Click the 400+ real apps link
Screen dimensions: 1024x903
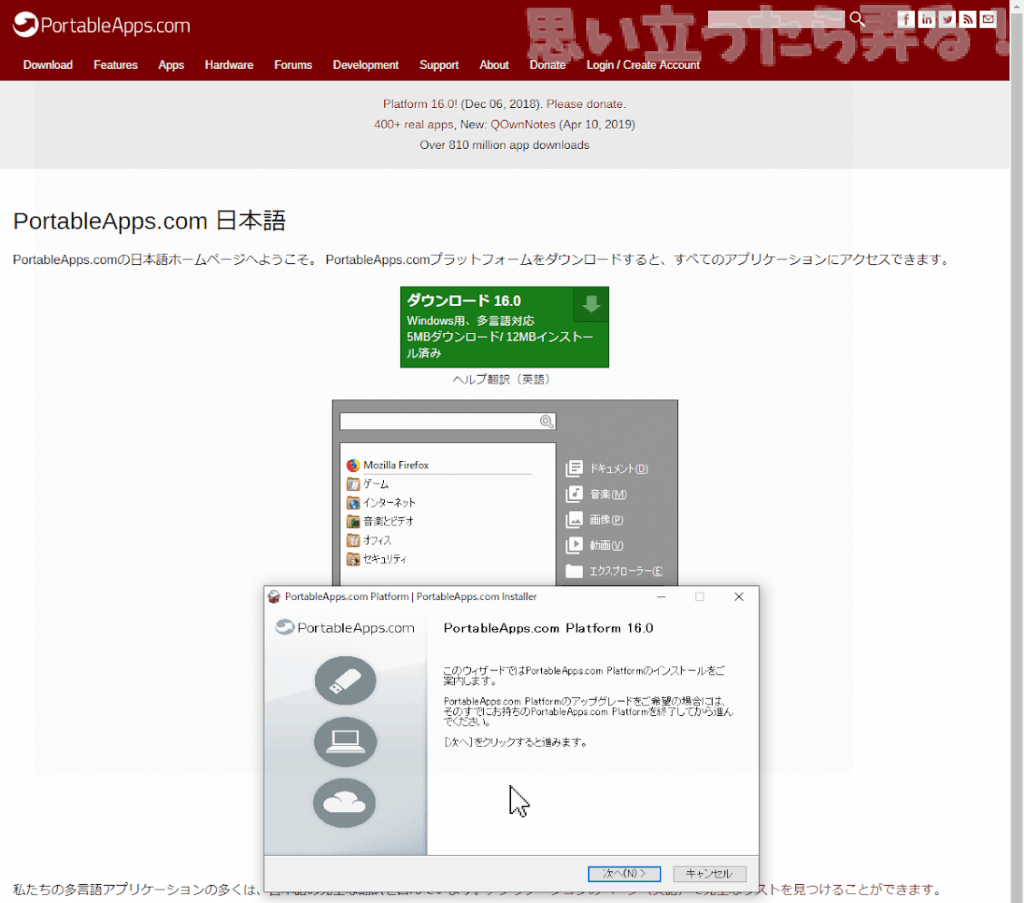[413, 124]
